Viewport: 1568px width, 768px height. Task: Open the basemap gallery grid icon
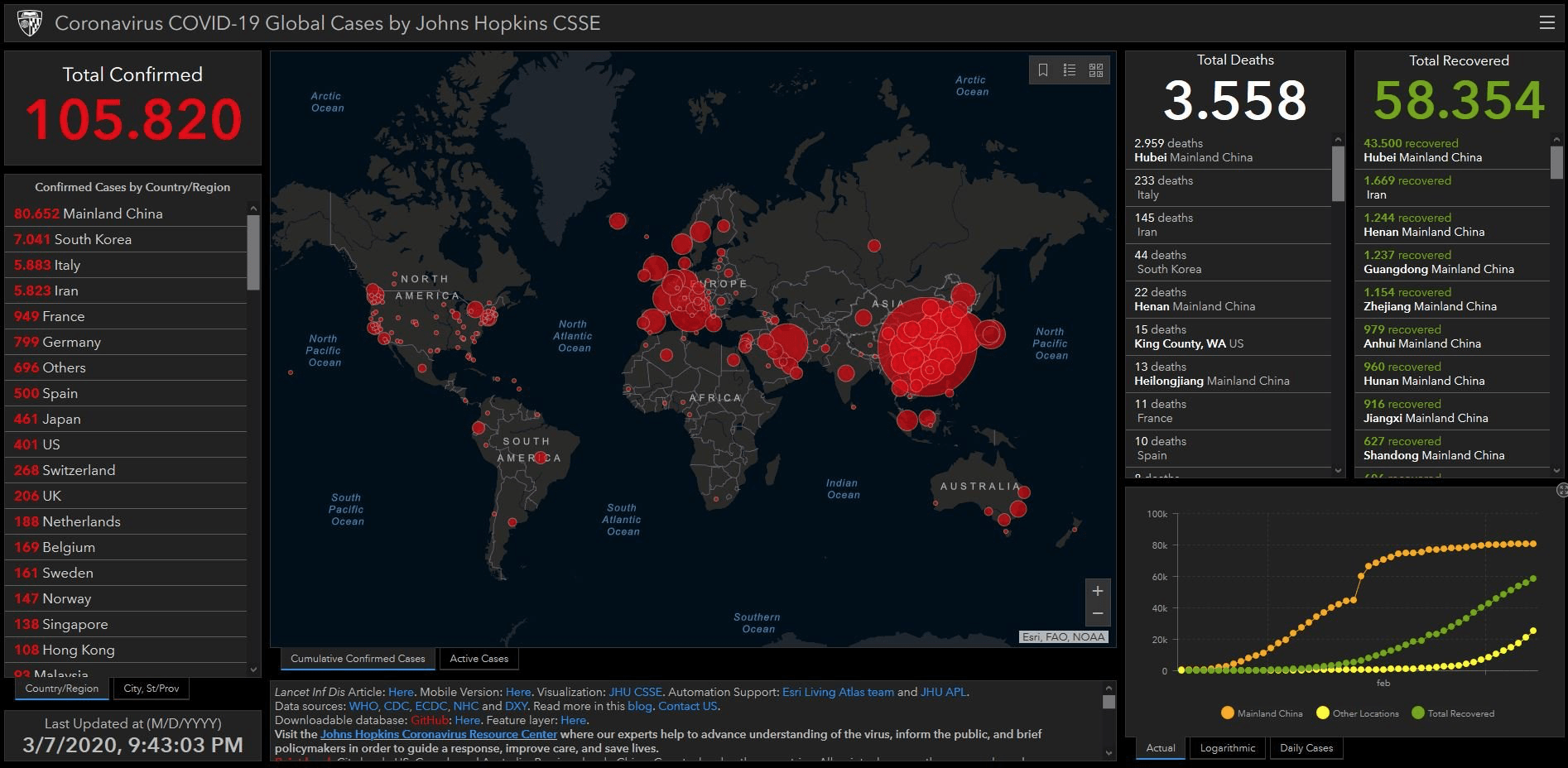tap(1096, 70)
